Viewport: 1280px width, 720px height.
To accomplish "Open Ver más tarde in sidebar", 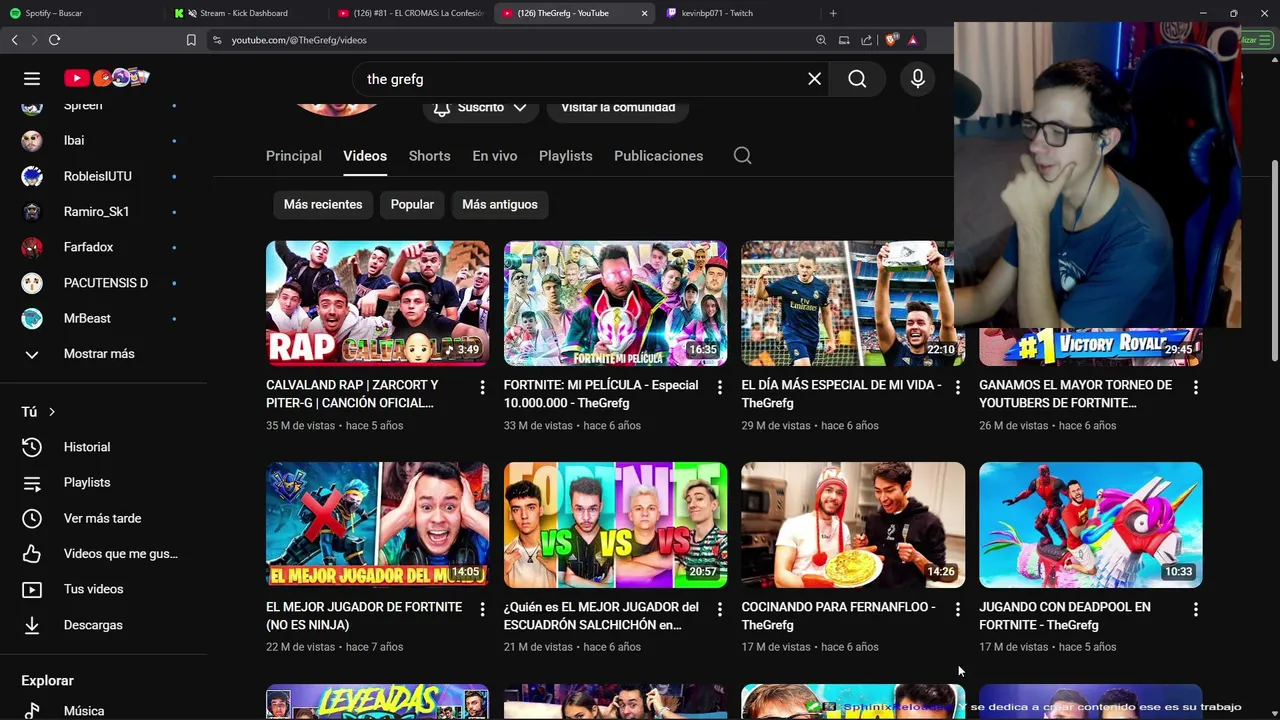I will [x=104, y=518].
